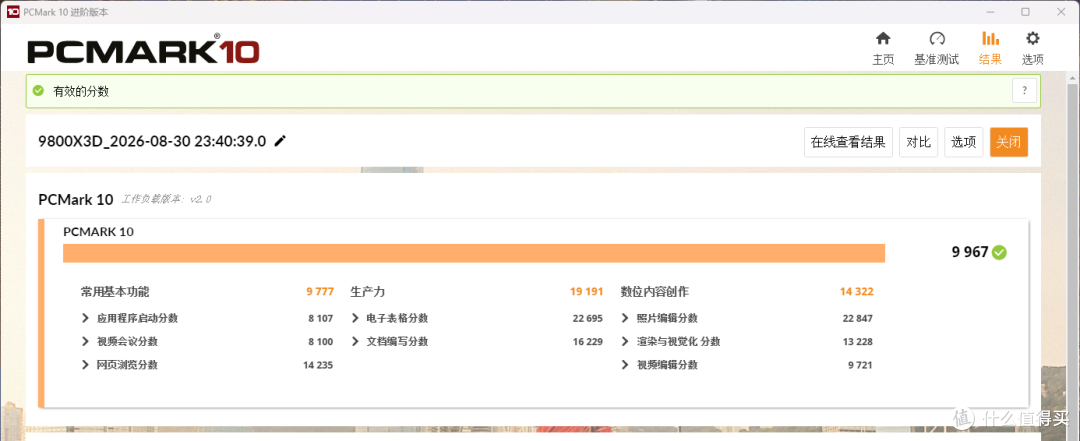Open the 主页 home icon

[882, 39]
